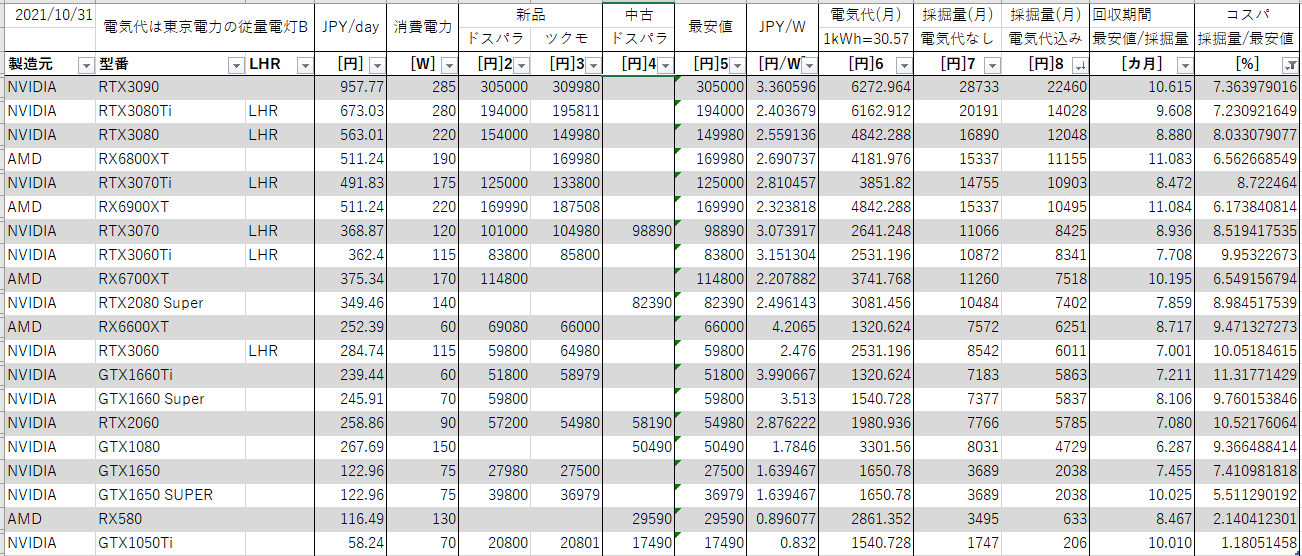The height and width of the screenshot is (556, 1302).
Task: Select the GTX1660 Super model cell
Action: pos(170,399)
